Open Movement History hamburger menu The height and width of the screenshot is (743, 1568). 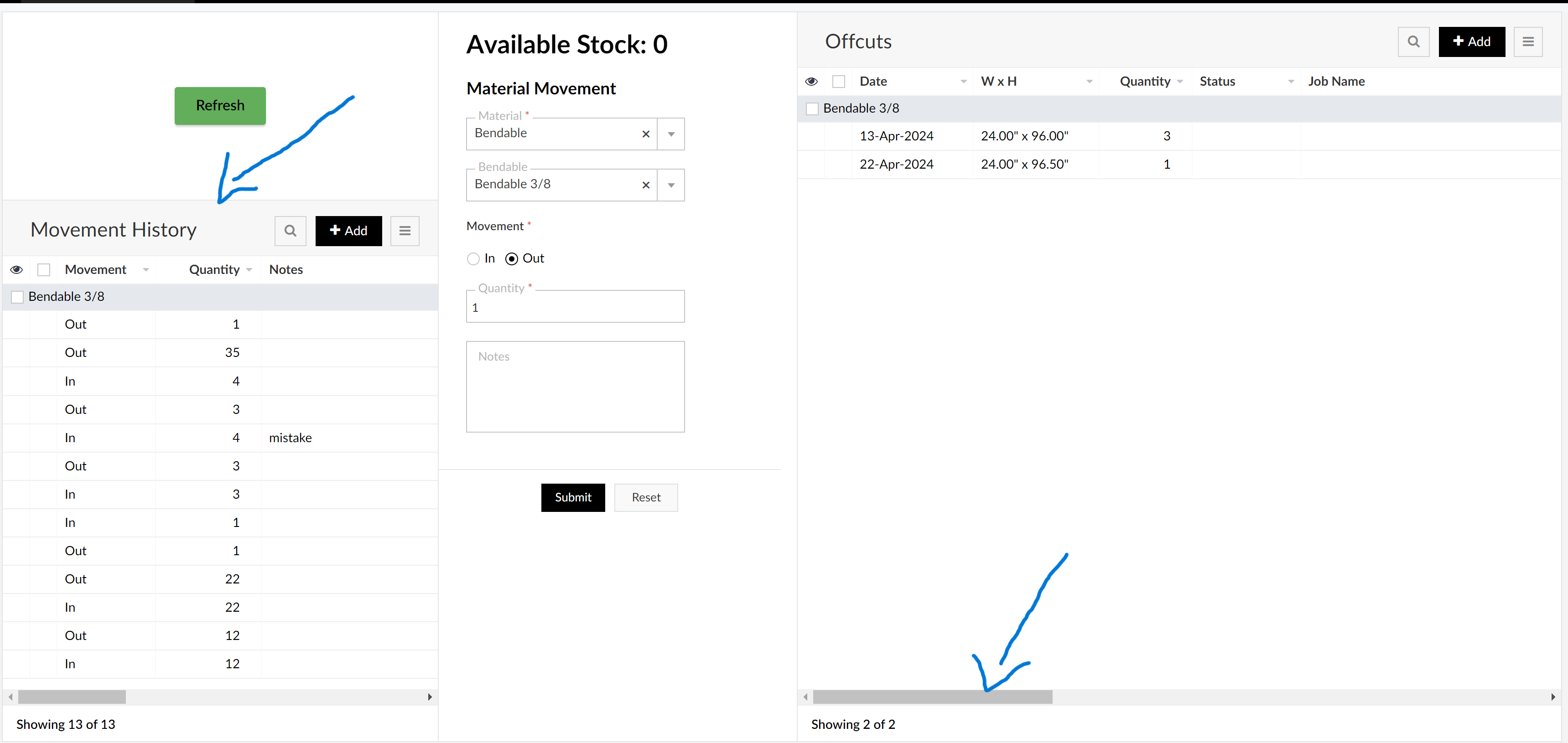[x=404, y=231]
